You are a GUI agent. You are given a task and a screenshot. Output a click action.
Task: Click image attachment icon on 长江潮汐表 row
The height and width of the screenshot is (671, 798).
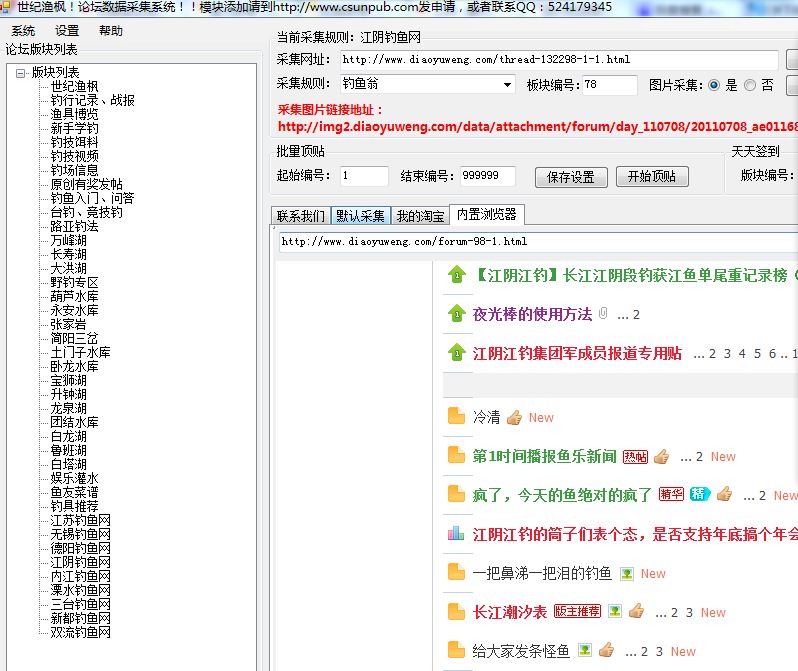click(x=615, y=611)
